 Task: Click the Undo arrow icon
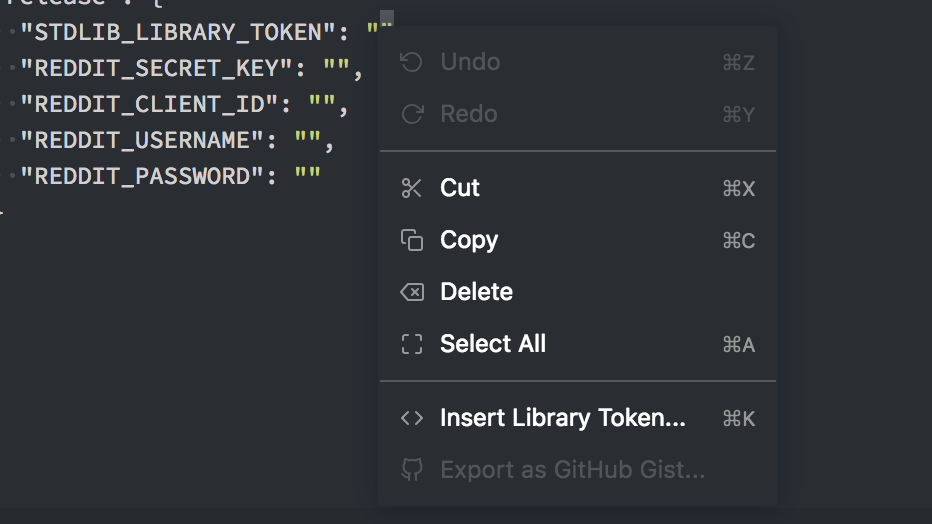[411, 62]
